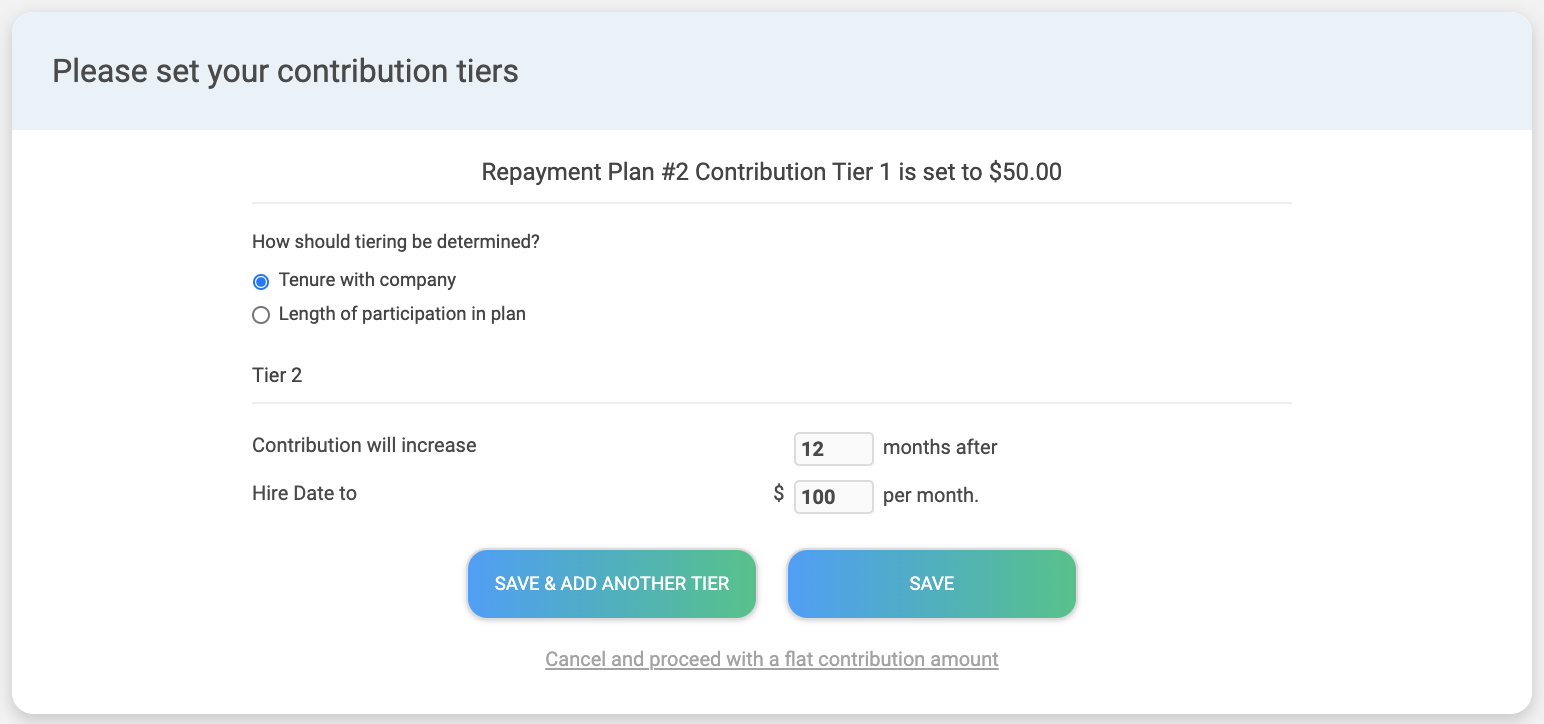Screen dimensions: 1544x724
Task: Focus the dollar amount field showing 100
Action: click(833, 497)
